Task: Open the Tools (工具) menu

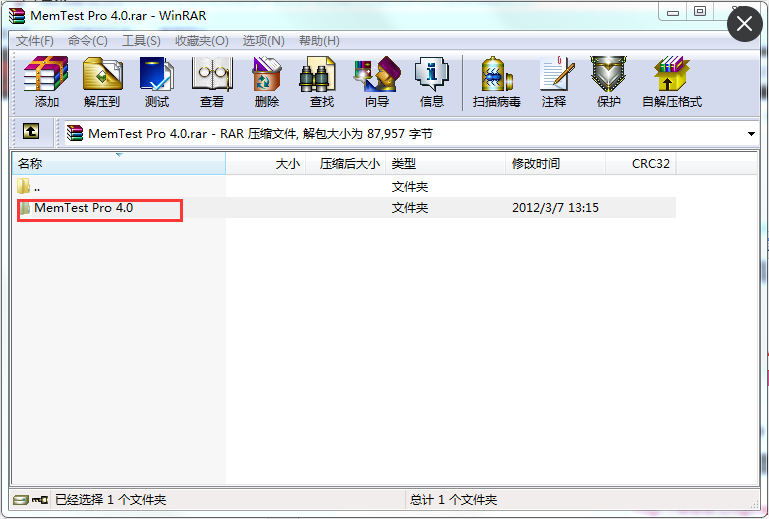Action: pyautogui.click(x=141, y=41)
